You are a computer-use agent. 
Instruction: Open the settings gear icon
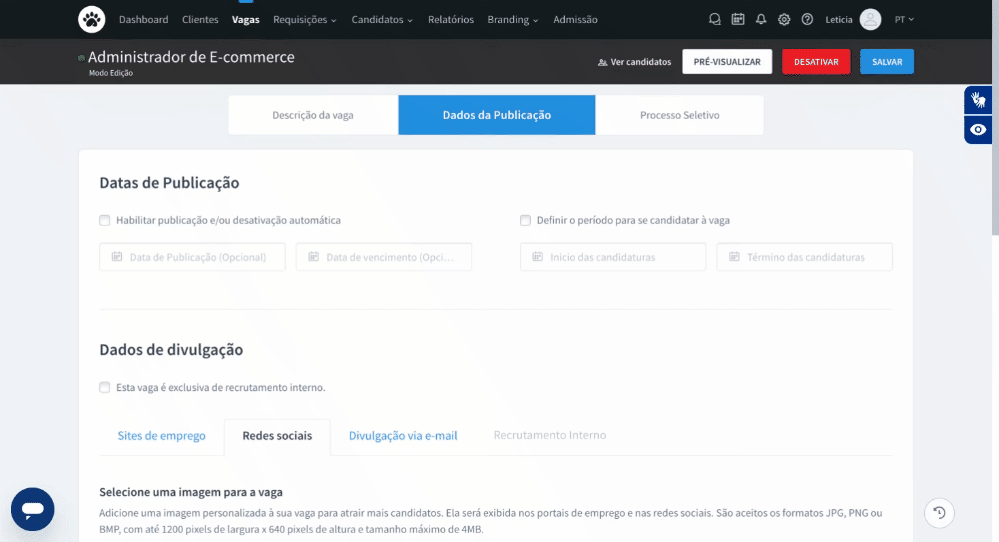point(784,19)
